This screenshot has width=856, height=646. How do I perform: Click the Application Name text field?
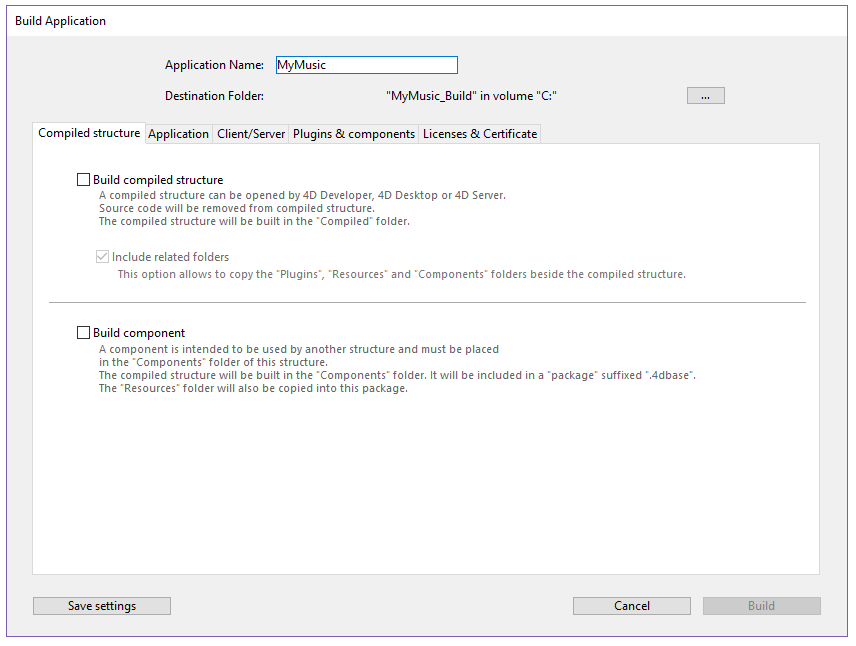[365, 65]
